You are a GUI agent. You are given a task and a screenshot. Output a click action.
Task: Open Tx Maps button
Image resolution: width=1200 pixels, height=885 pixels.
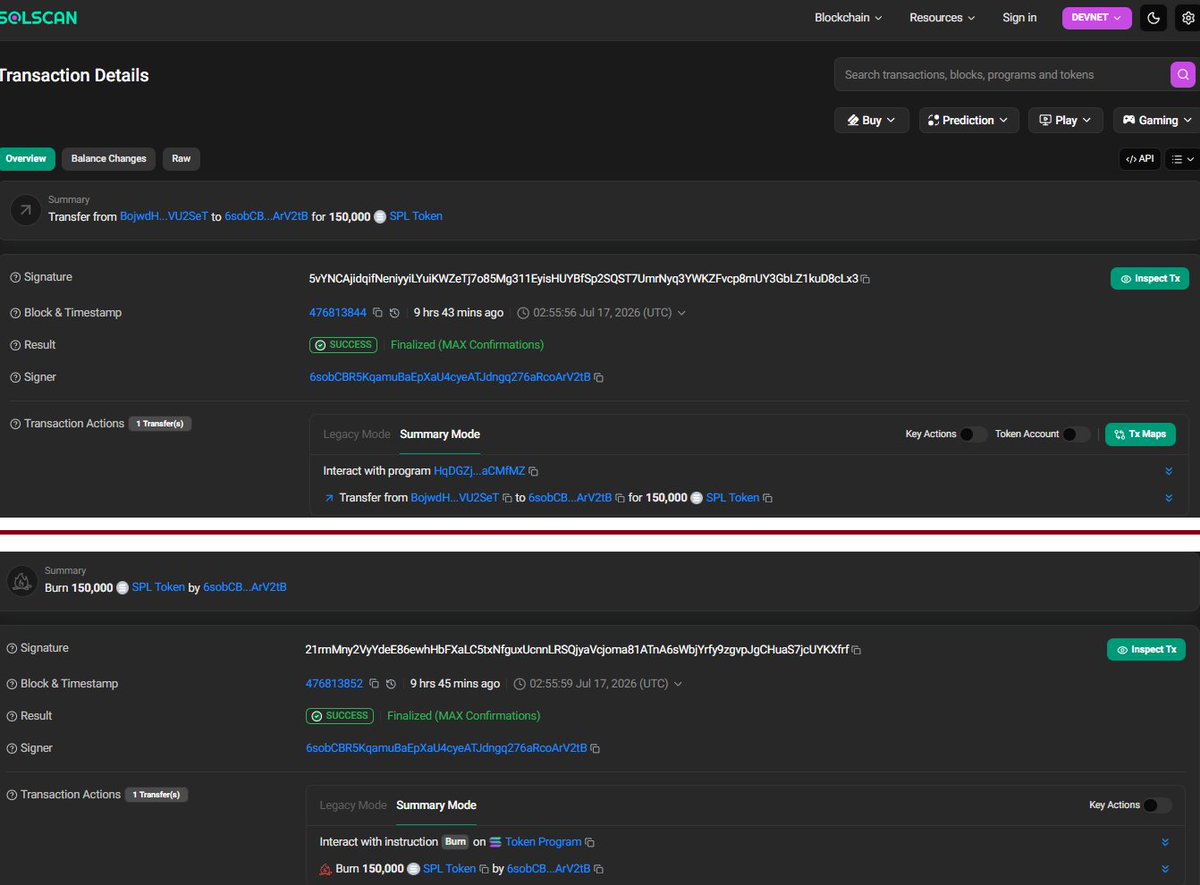[x=1140, y=434]
